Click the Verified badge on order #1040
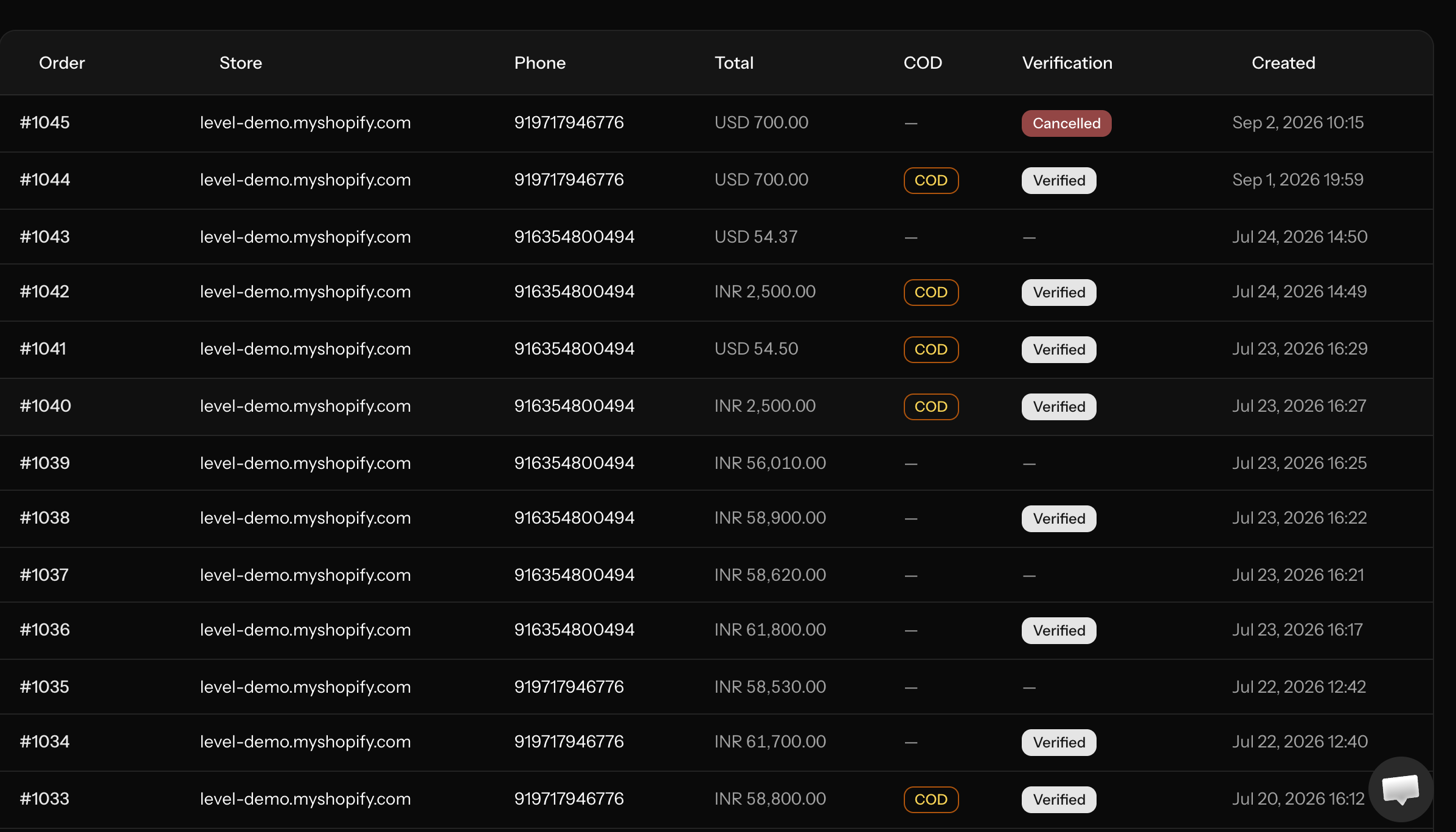This screenshot has width=1456, height=832. [1059, 407]
